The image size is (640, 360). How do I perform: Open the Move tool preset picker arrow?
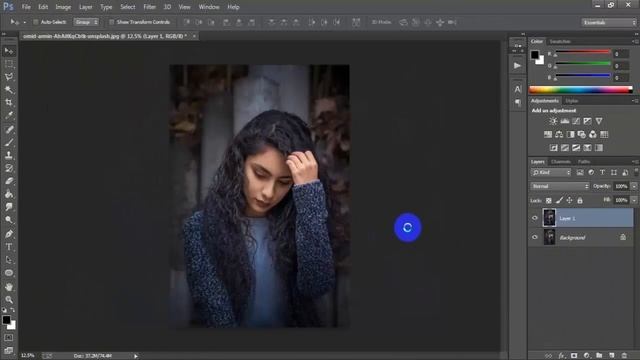[x=24, y=22]
